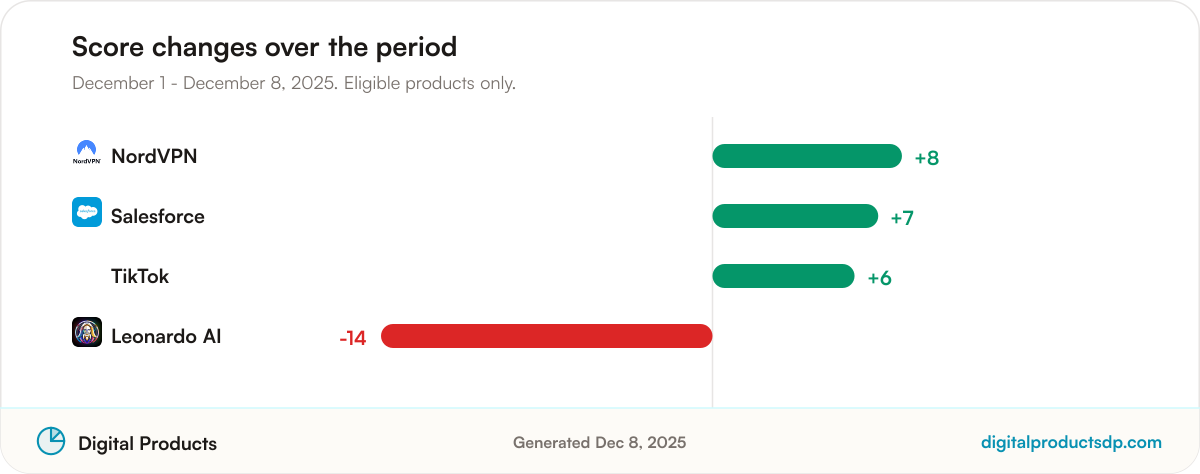Select the Salesforce green bar
The height and width of the screenshot is (474, 1200).
pos(795,216)
